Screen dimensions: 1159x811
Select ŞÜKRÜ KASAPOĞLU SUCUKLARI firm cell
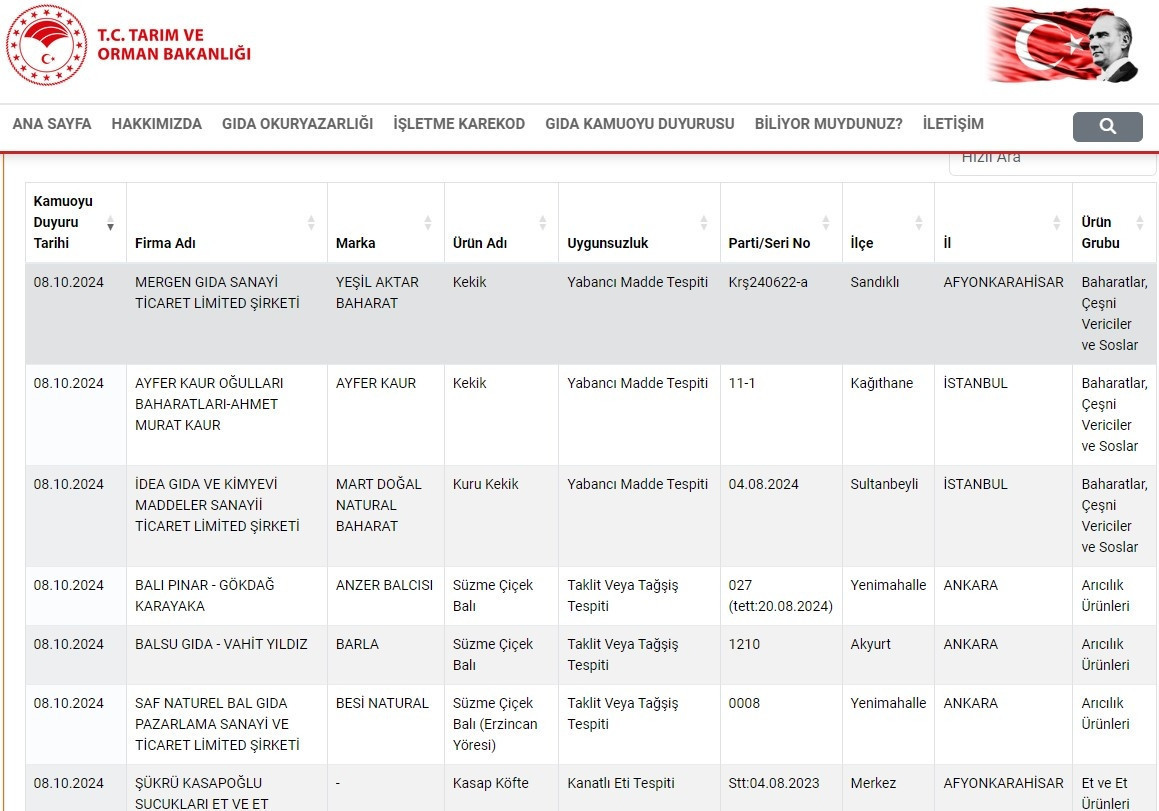click(x=227, y=788)
